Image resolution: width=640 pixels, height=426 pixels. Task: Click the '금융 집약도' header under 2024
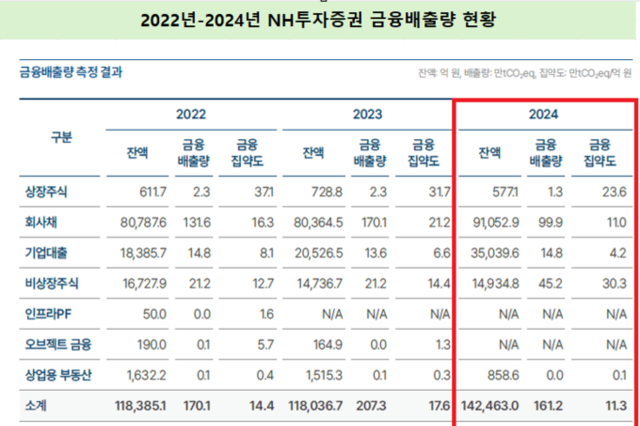[x=599, y=153]
